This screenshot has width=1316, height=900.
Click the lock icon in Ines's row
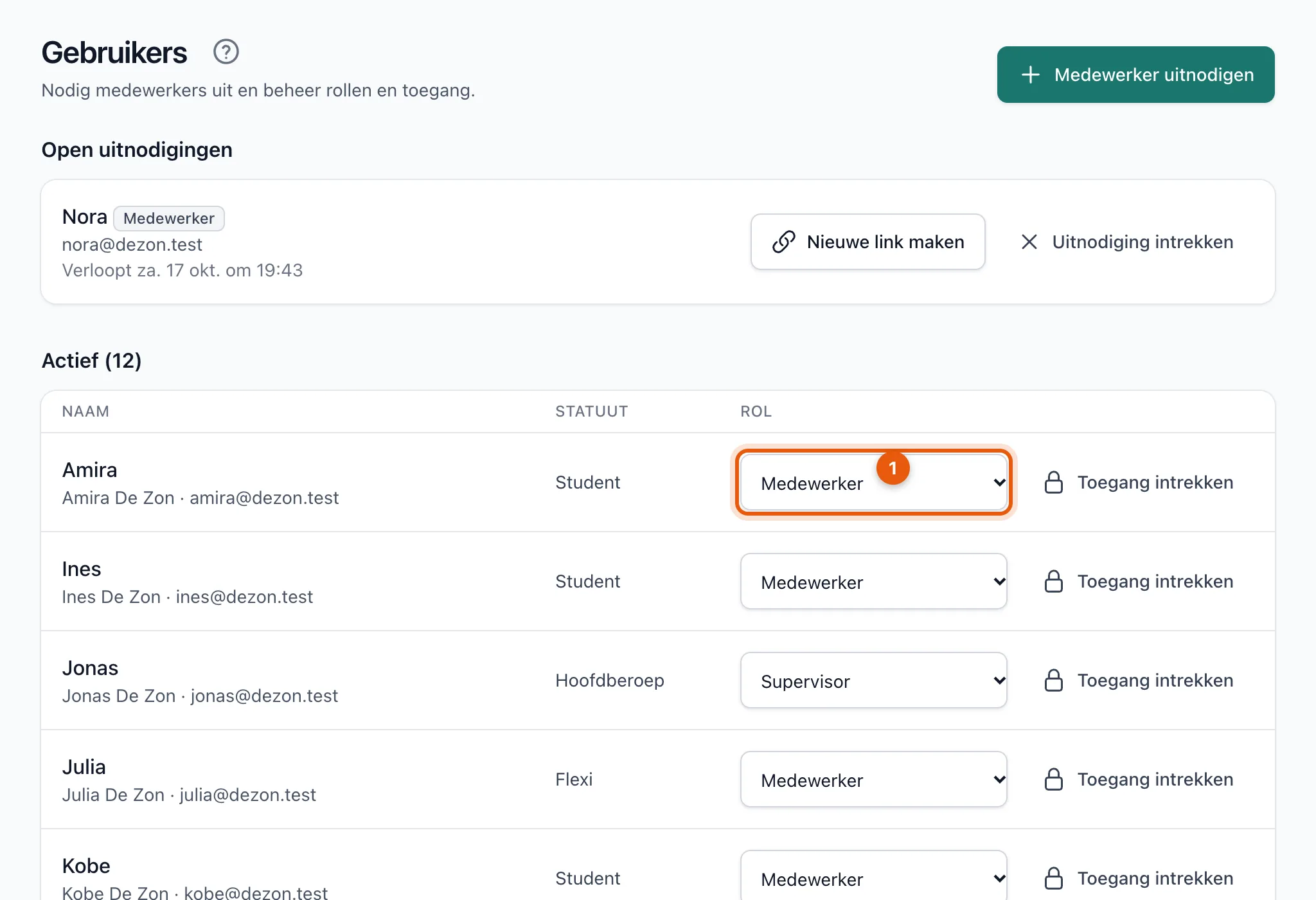coord(1054,581)
